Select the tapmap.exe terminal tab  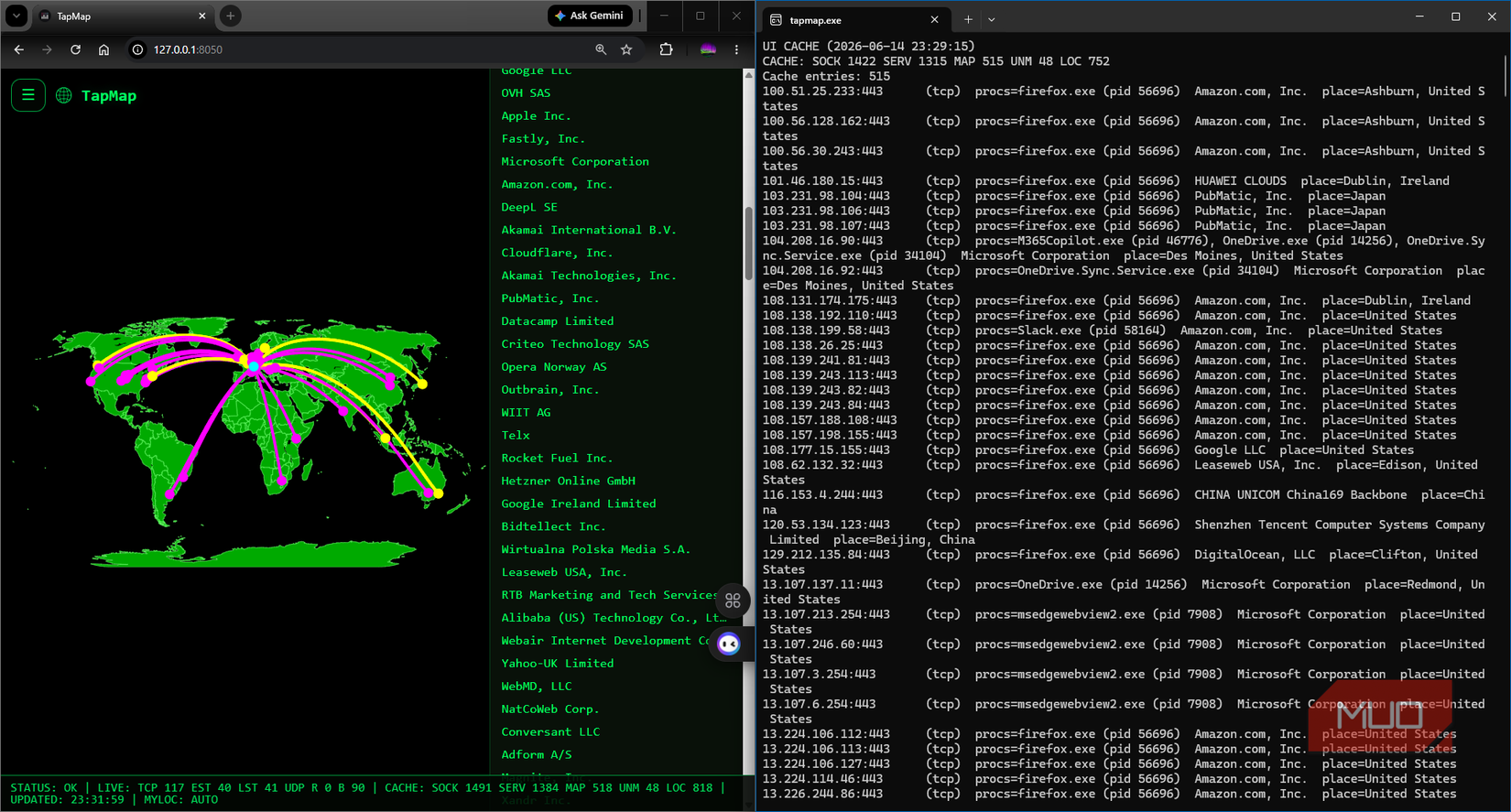click(853, 19)
